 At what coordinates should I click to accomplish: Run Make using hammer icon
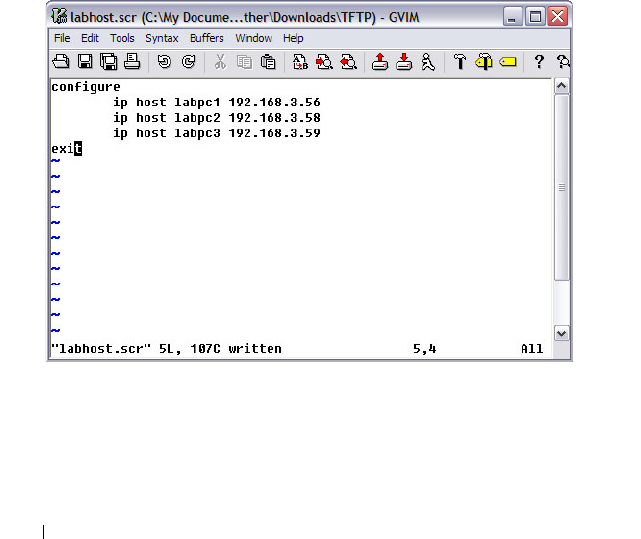tap(460, 62)
